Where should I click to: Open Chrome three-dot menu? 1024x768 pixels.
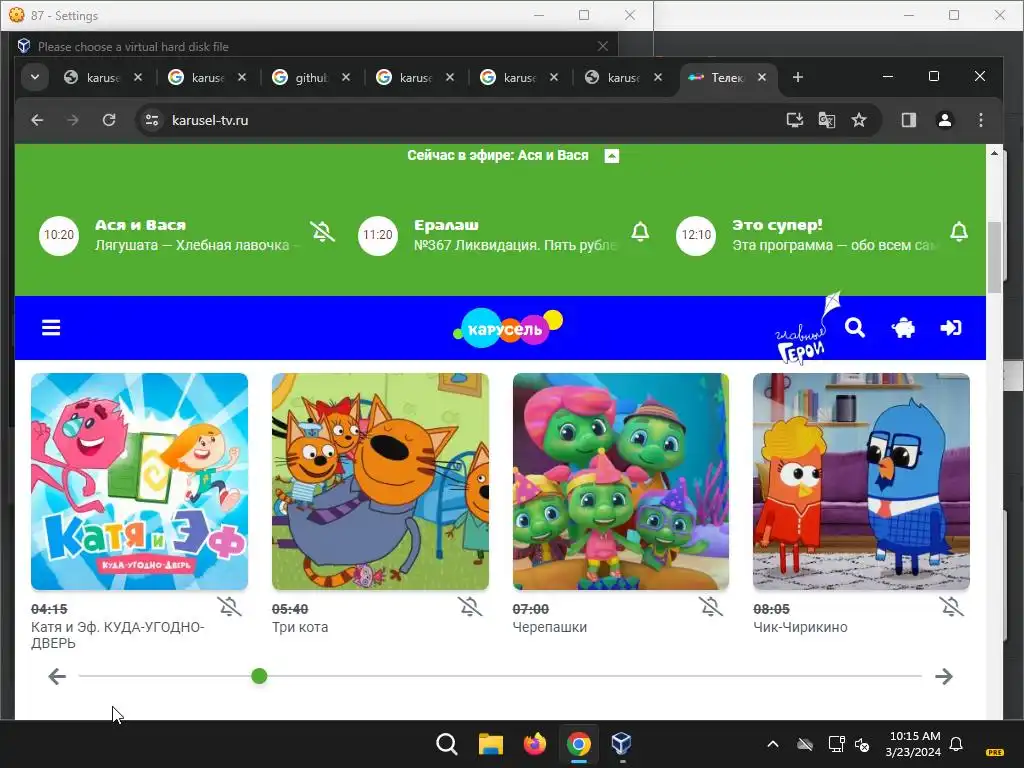pyautogui.click(x=980, y=120)
